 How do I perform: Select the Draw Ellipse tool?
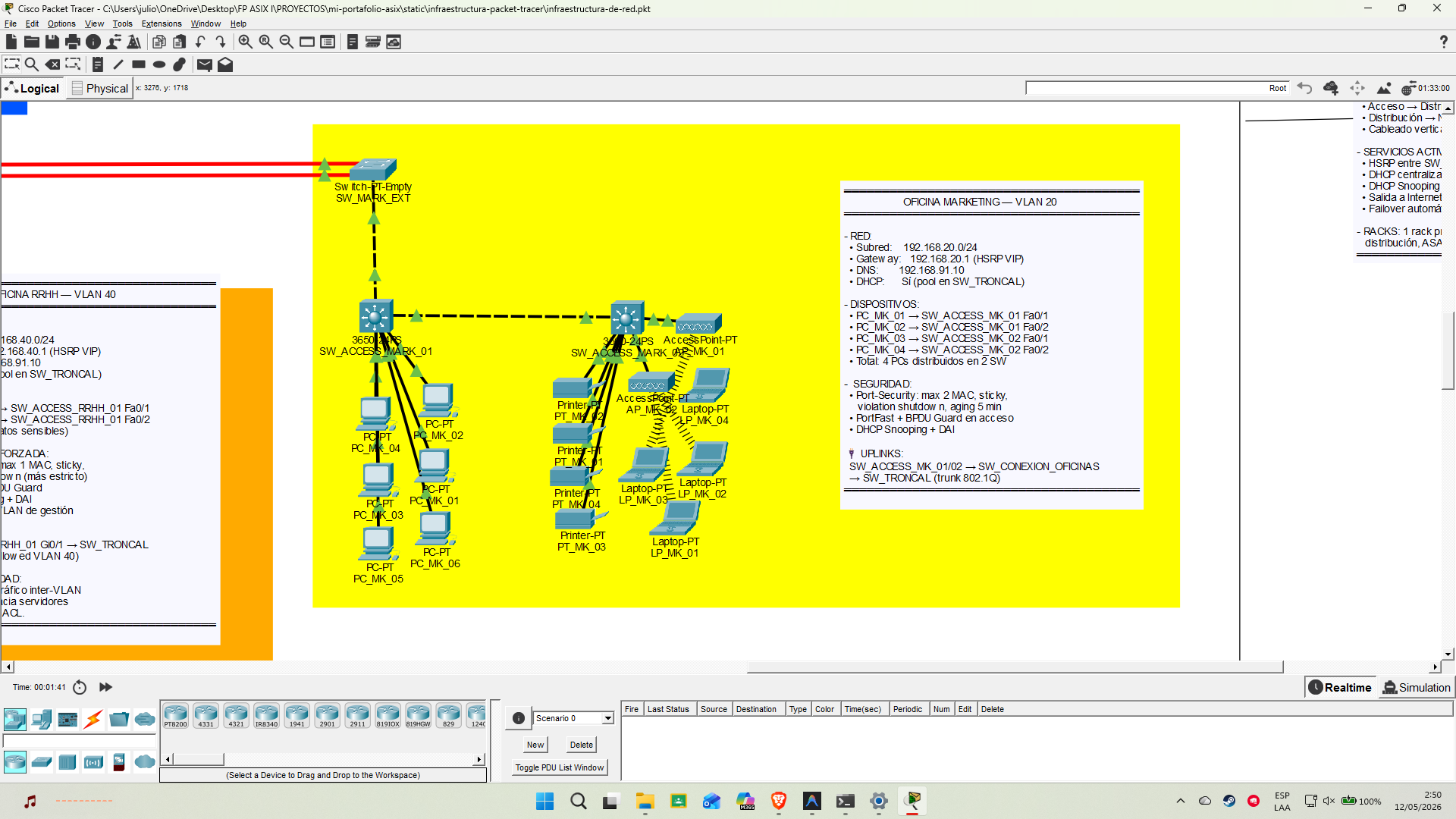[x=159, y=64]
